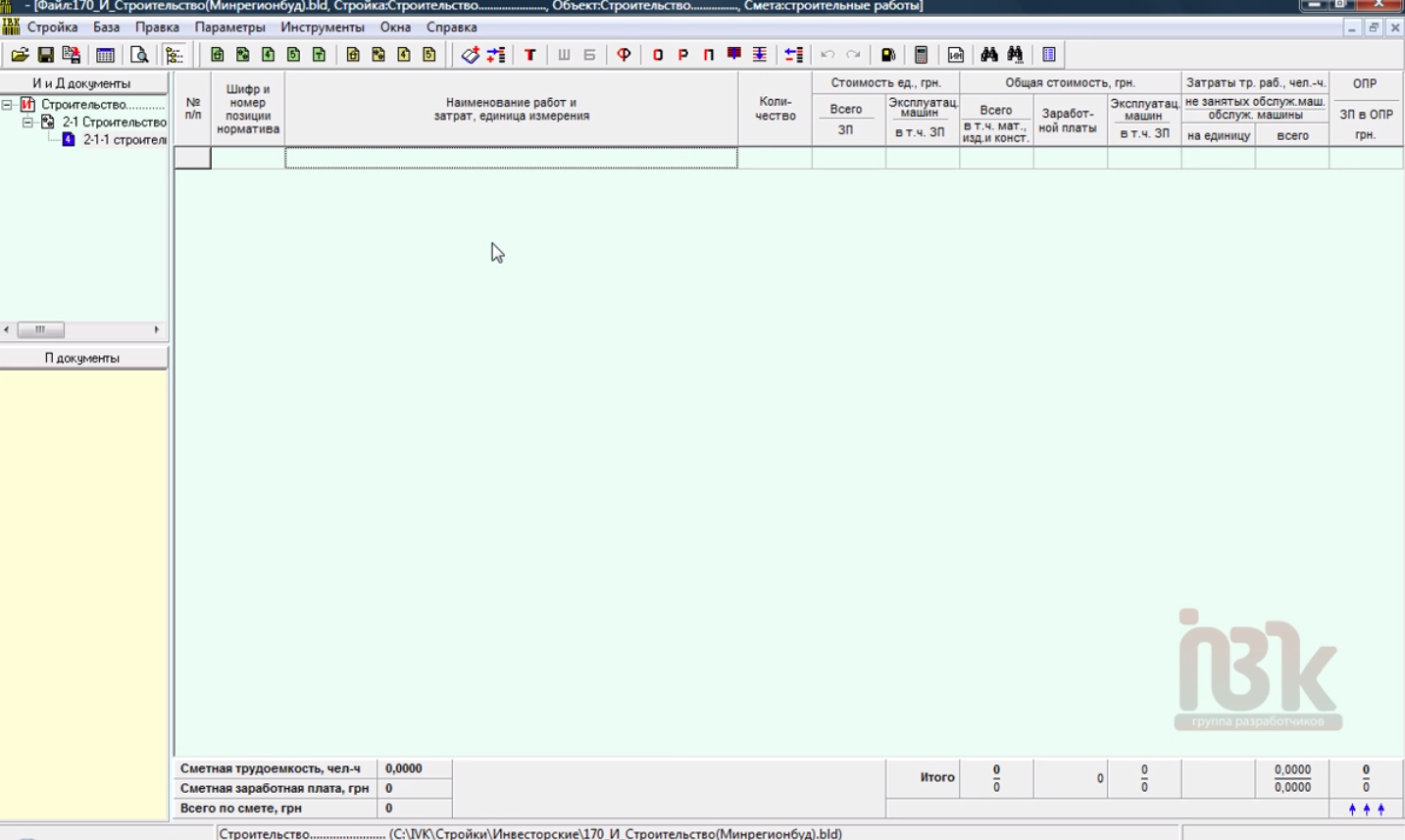Click the grey Б toolbar icon
1405x840 pixels.
coord(589,55)
